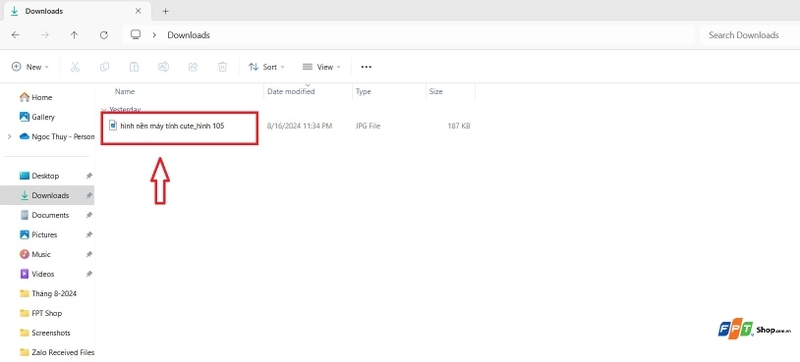Viewport: 800px width, 362px height.
Task: Click the Forward navigation arrow
Action: pos(45,35)
